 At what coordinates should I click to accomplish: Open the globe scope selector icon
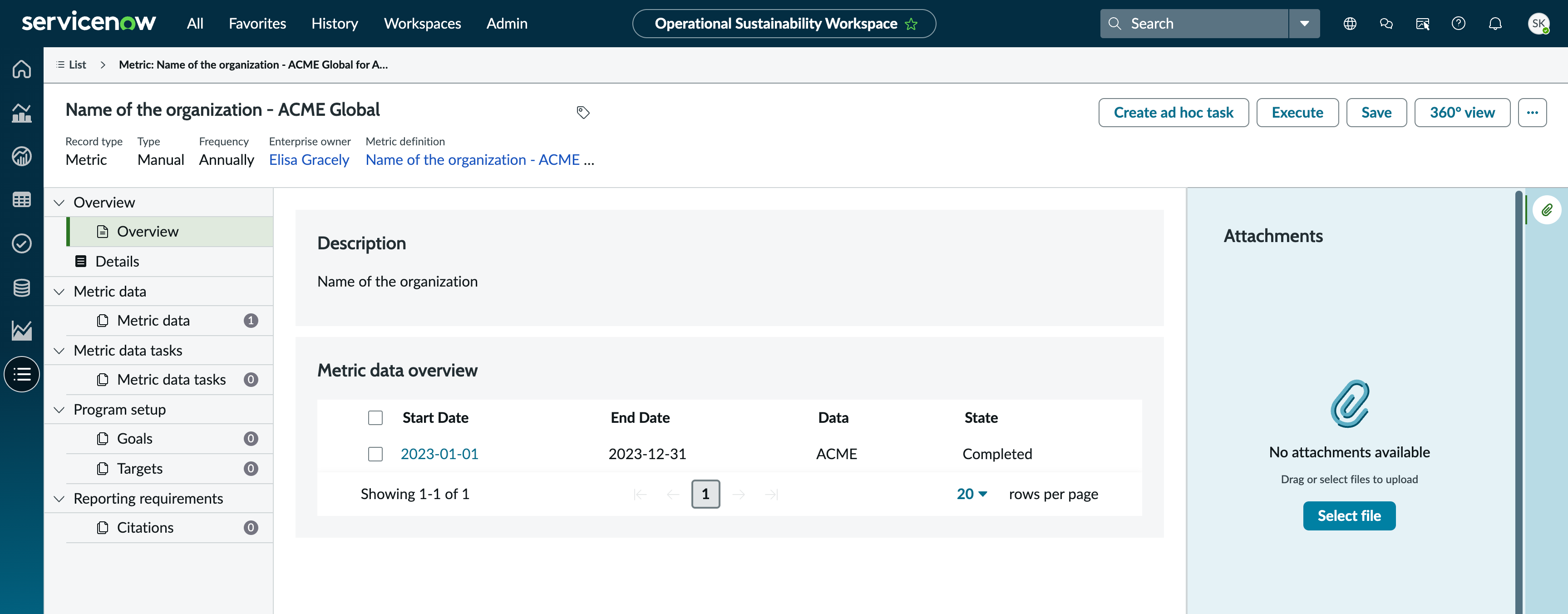click(x=1350, y=23)
